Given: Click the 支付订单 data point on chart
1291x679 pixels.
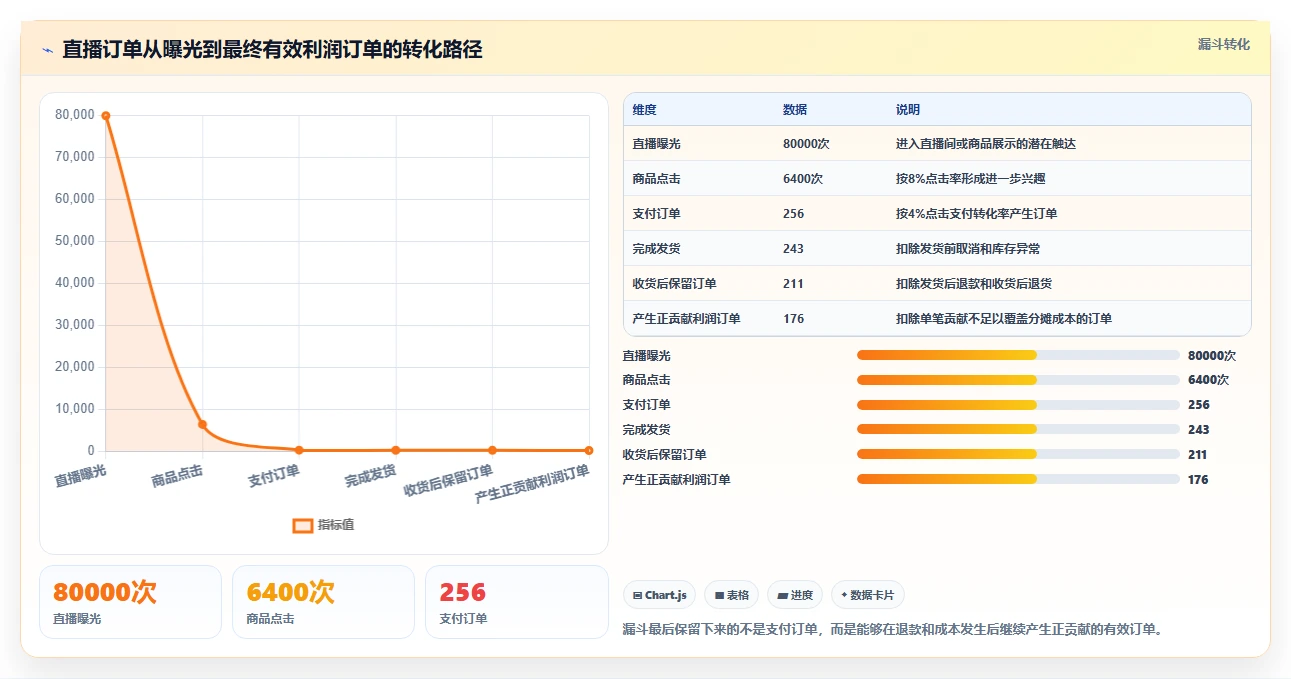Looking at the screenshot, I should pos(299,450).
